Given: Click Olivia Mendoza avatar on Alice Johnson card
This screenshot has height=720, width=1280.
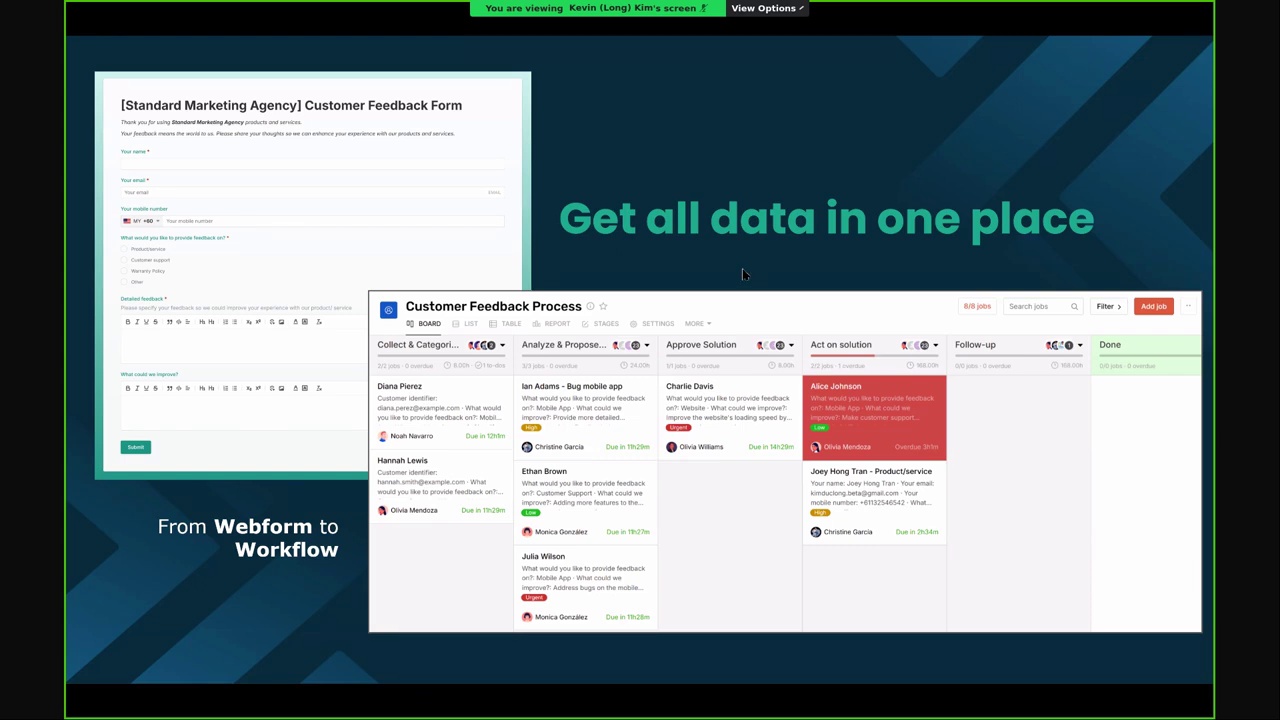Looking at the screenshot, I should 815,447.
